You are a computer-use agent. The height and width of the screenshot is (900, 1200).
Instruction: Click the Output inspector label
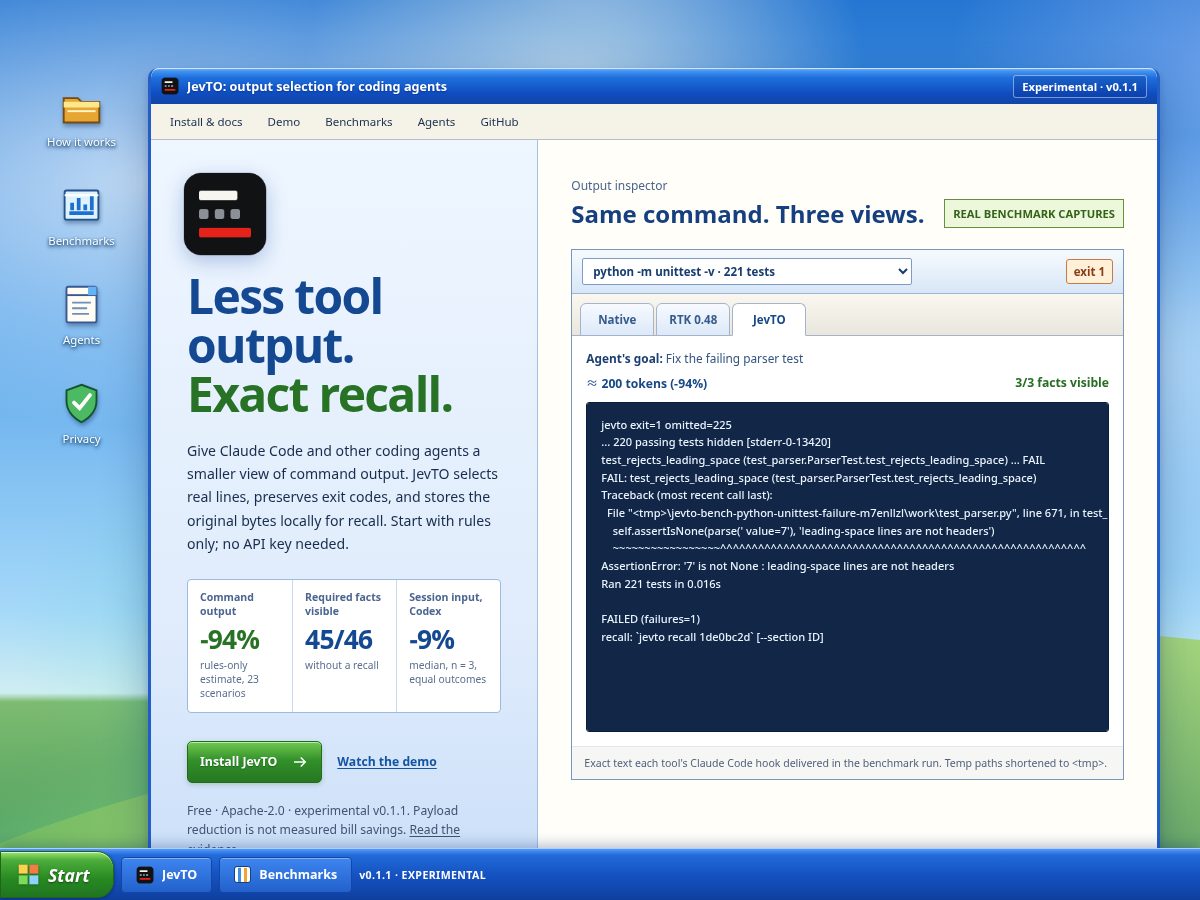[619, 185]
